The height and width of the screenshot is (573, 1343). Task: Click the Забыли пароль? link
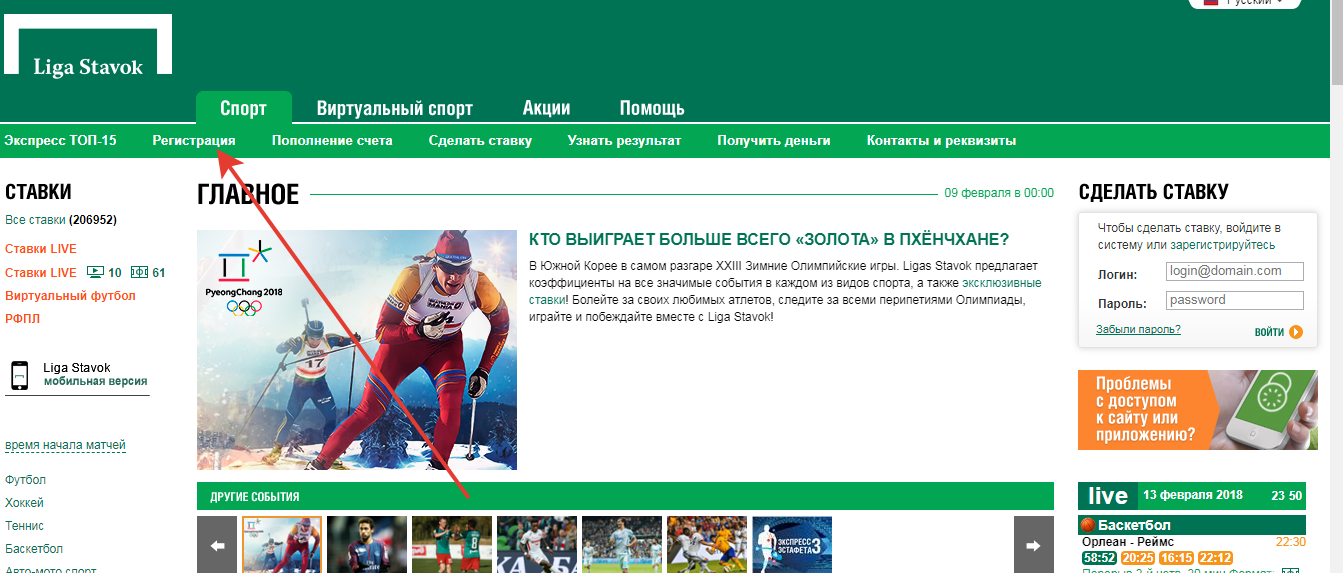(x=1138, y=329)
